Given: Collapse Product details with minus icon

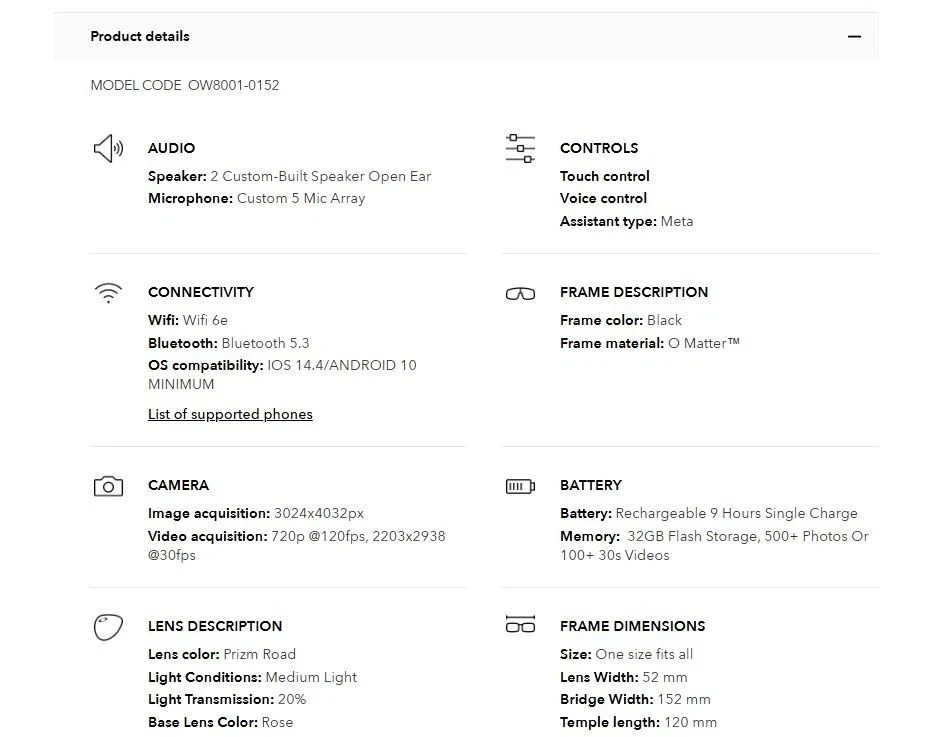Looking at the screenshot, I should point(854,37).
